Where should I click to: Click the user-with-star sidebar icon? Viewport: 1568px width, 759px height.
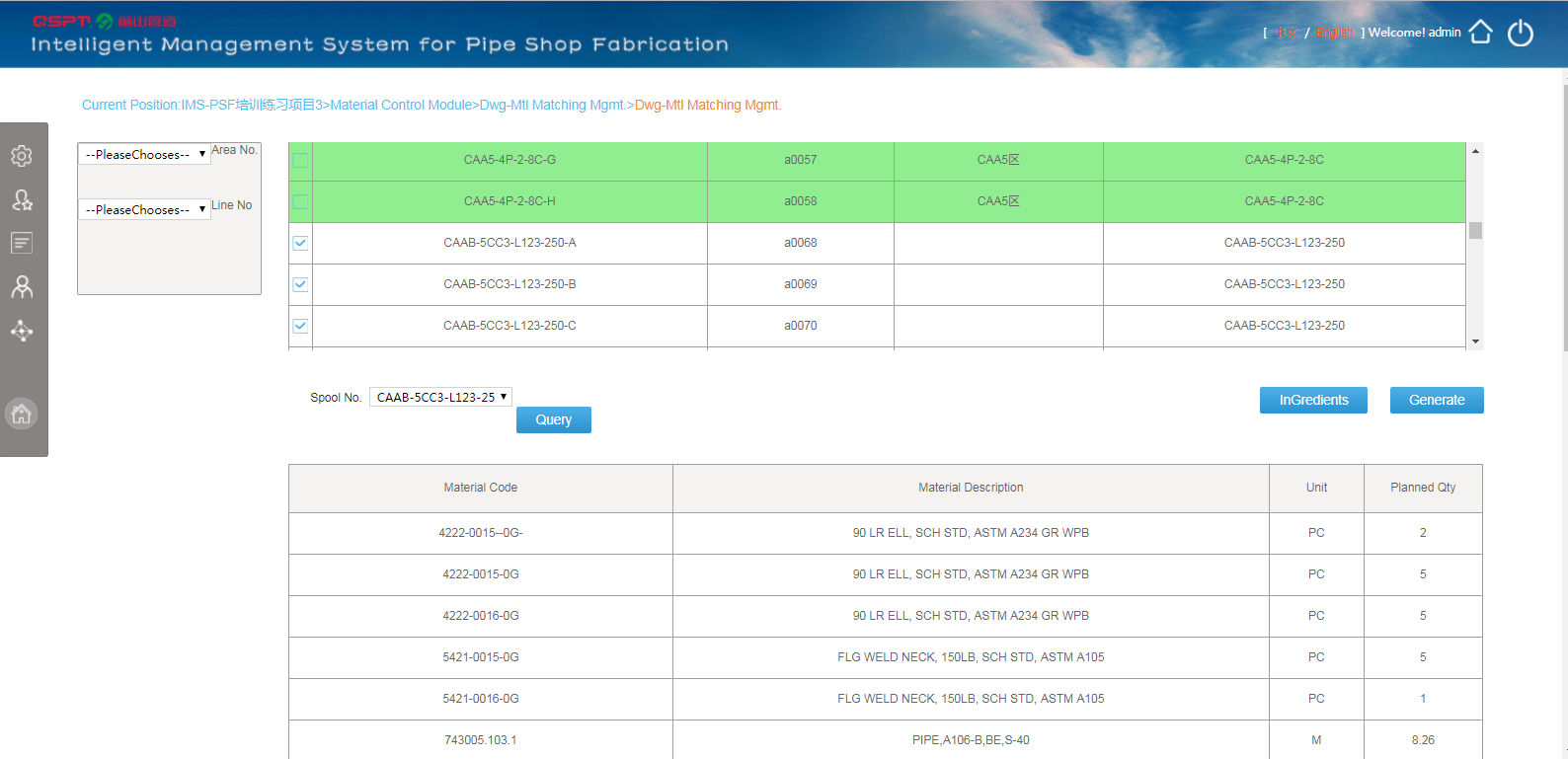tap(22, 200)
